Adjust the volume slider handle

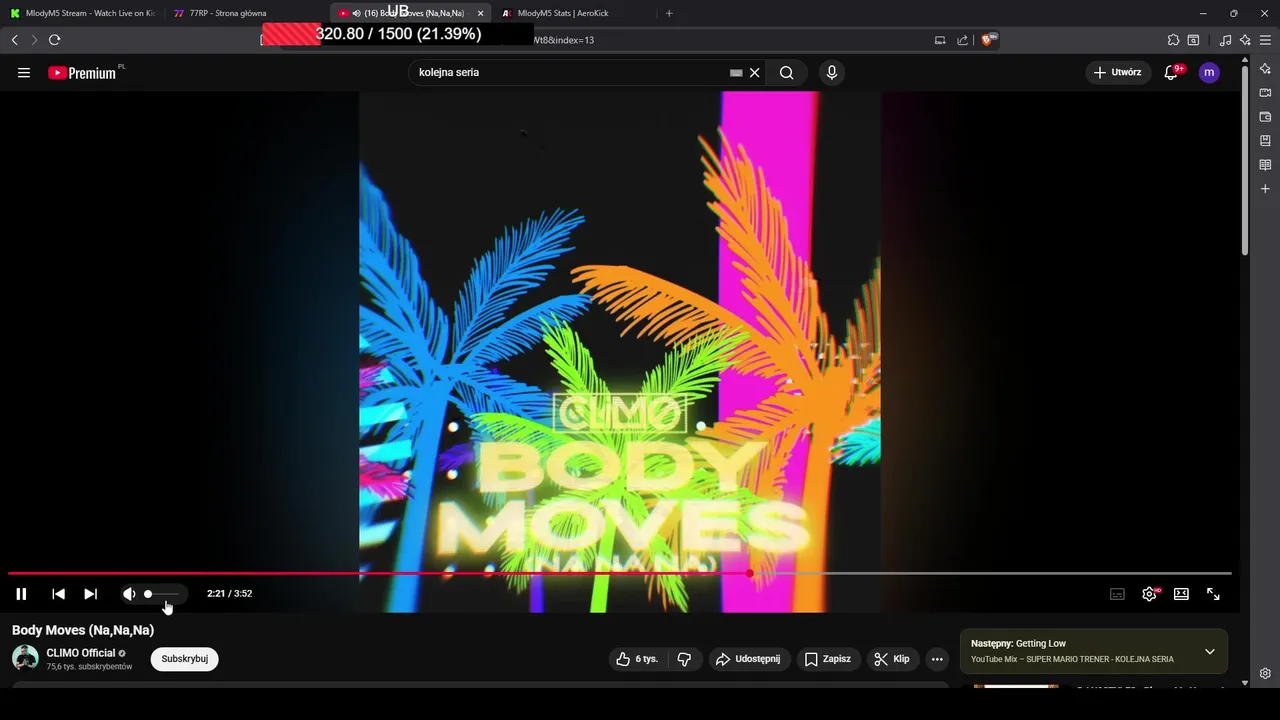[148, 594]
